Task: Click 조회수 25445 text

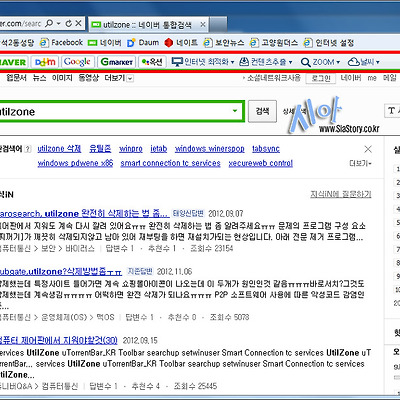Action: tap(195, 386)
